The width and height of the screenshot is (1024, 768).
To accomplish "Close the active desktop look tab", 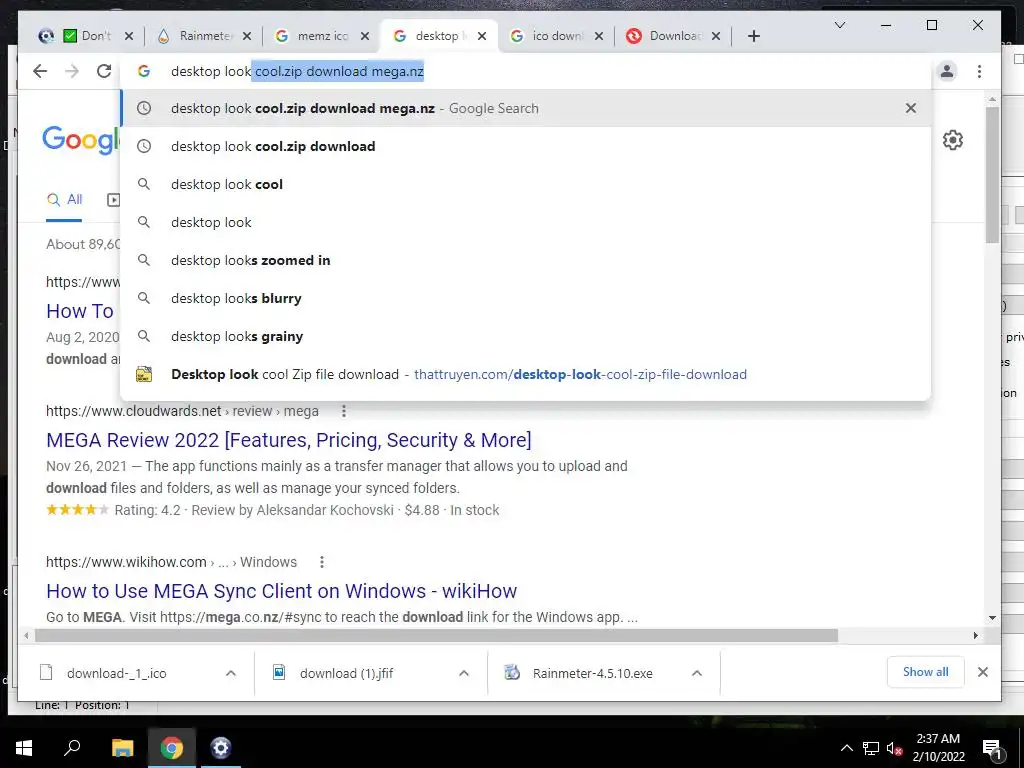I will click(x=482, y=36).
